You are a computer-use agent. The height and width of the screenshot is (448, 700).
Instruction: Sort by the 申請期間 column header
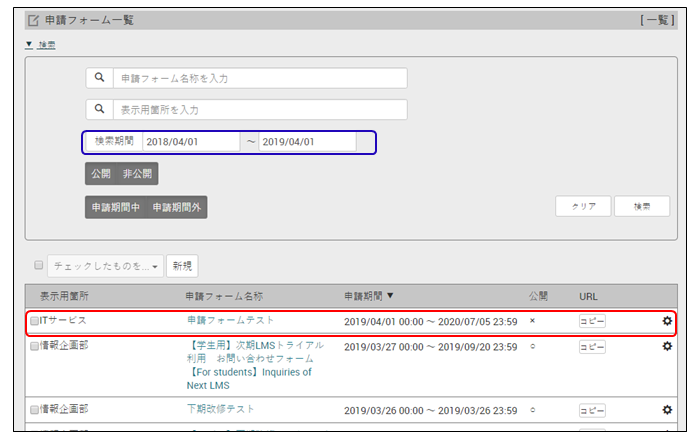pyautogui.click(x=369, y=296)
